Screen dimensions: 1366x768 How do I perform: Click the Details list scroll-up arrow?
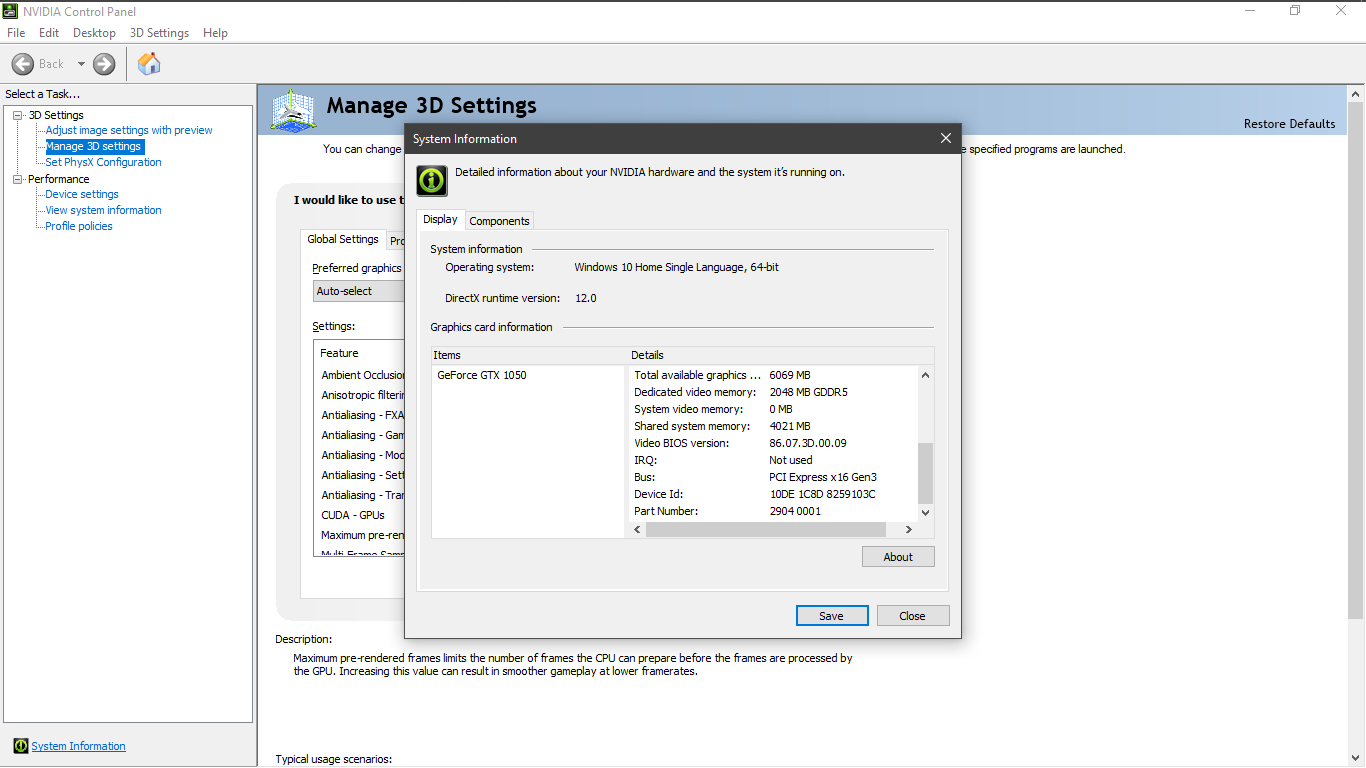(x=925, y=375)
